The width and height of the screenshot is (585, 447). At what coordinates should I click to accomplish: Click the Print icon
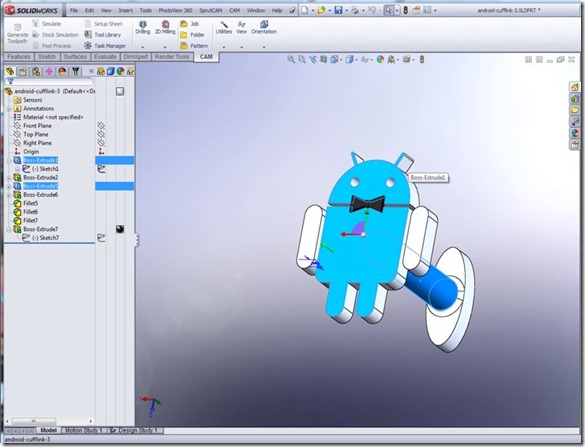click(x=355, y=10)
